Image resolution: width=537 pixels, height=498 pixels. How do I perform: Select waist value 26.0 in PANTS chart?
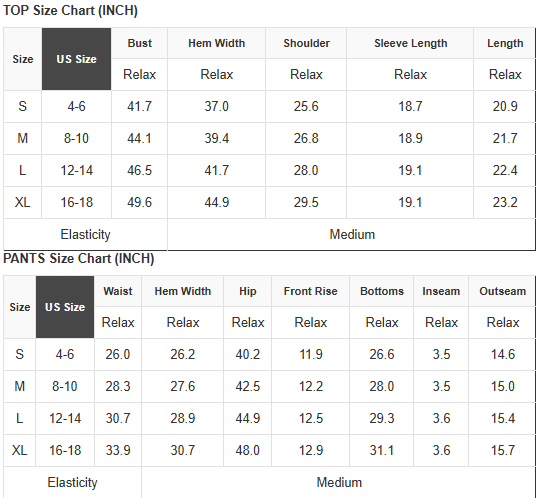tap(117, 354)
